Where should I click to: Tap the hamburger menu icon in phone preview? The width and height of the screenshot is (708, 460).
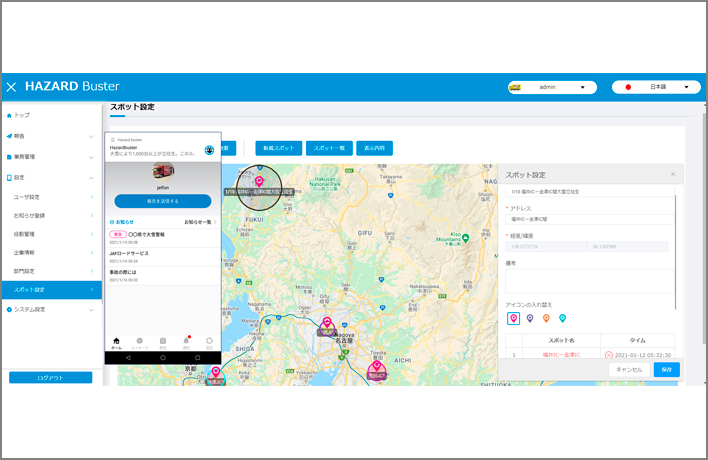point(113,140)
